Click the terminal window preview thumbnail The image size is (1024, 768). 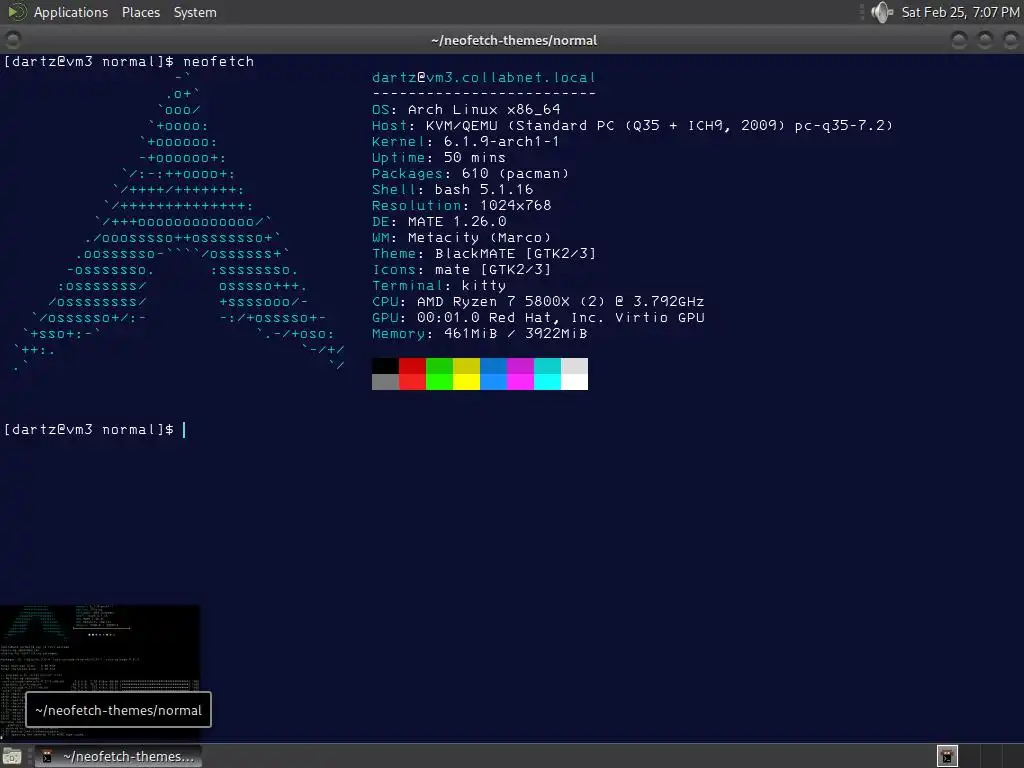(100, 673)
